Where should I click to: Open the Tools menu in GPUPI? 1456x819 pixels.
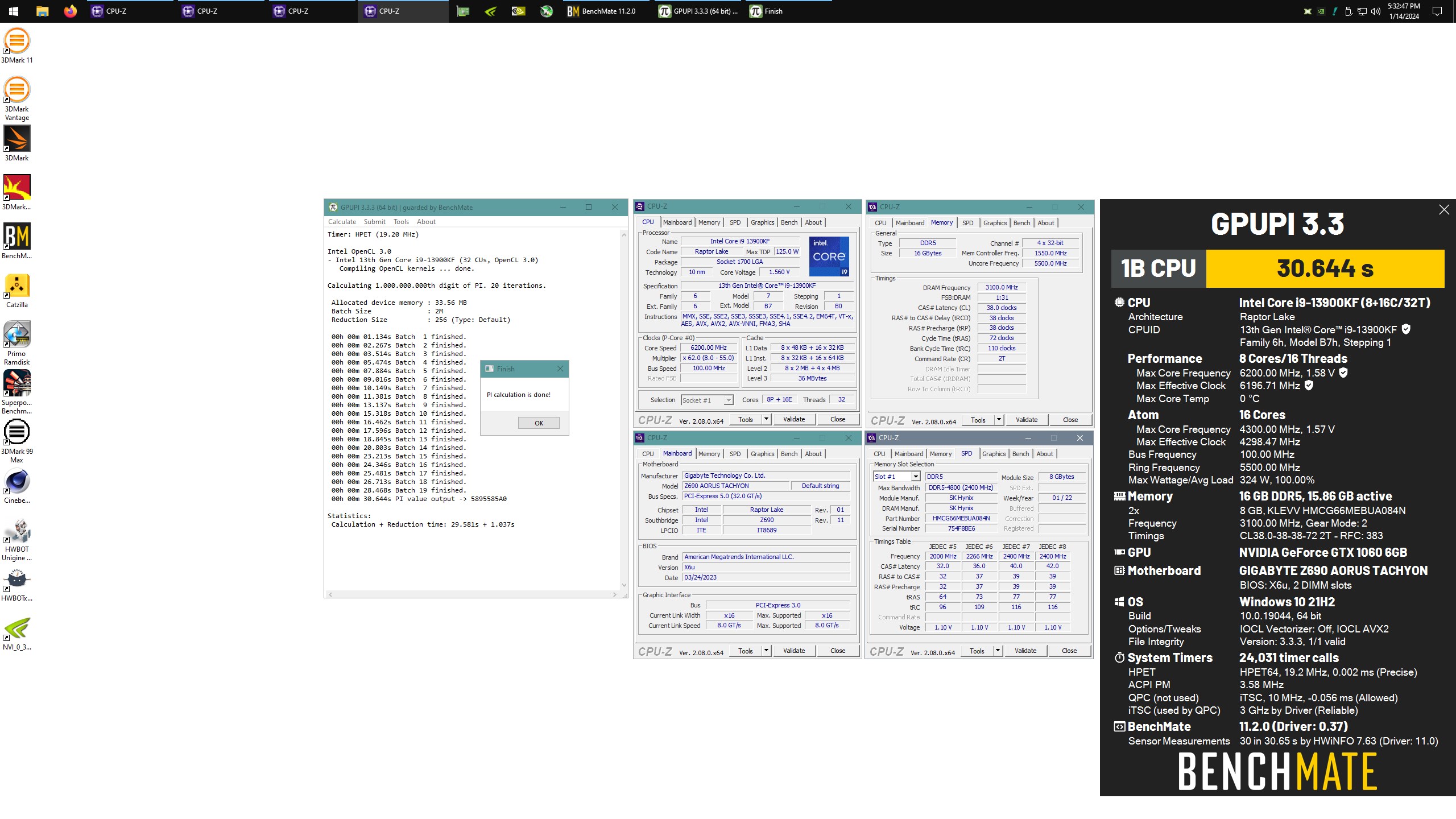click(401, 222)
